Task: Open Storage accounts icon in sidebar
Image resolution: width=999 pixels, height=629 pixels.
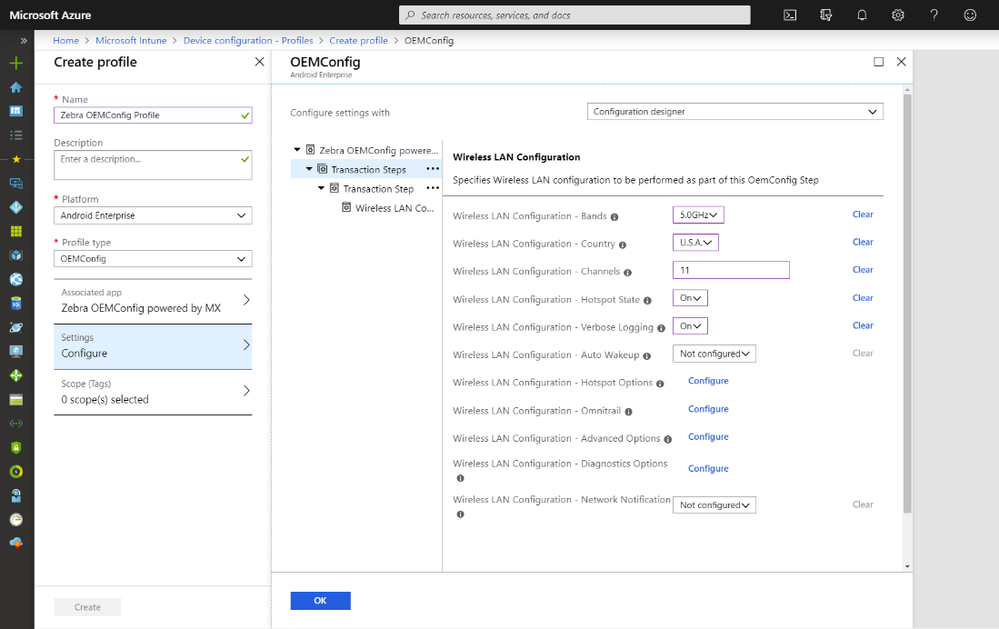Action: 17,400
